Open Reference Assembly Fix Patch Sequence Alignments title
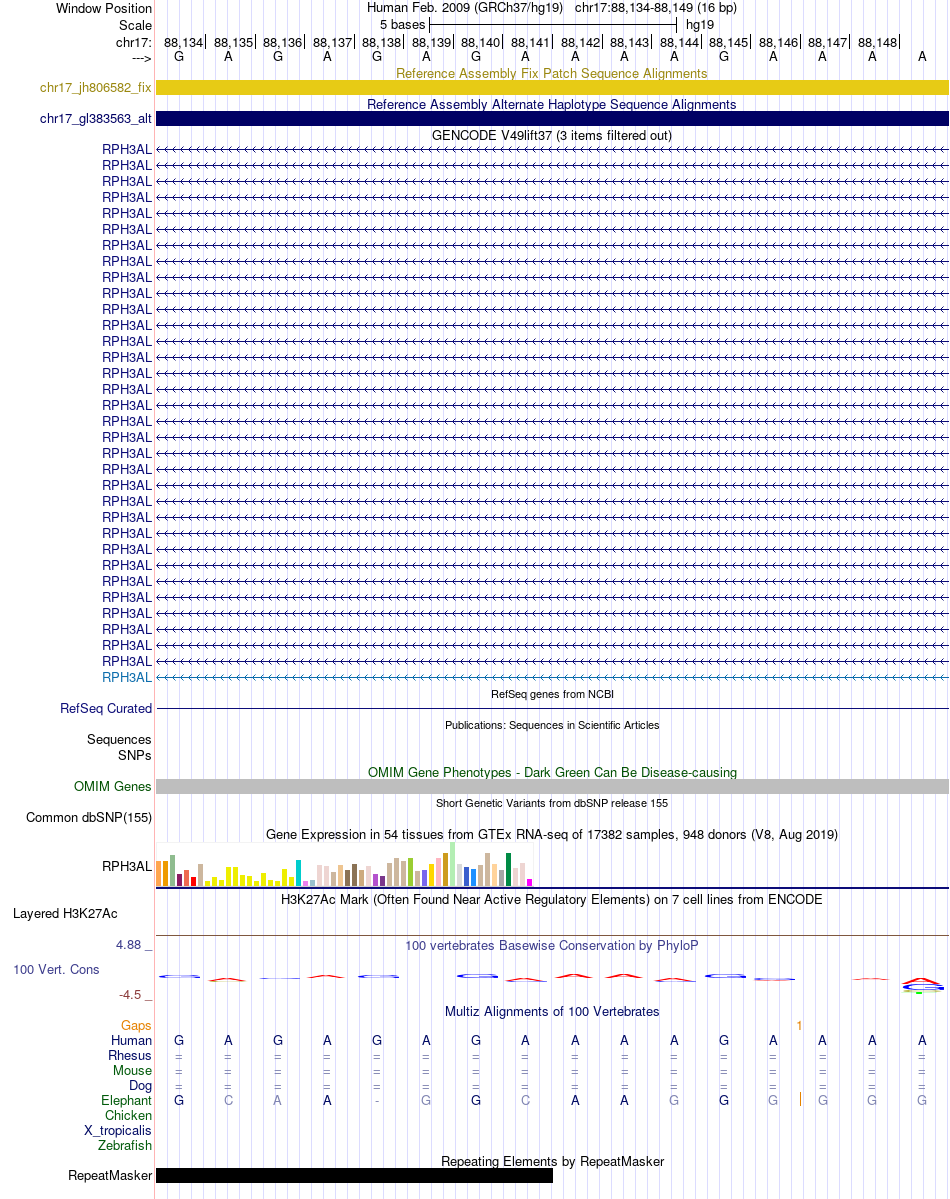The image size is (950, 1199). pyautogui.click(x=551, y=73)
